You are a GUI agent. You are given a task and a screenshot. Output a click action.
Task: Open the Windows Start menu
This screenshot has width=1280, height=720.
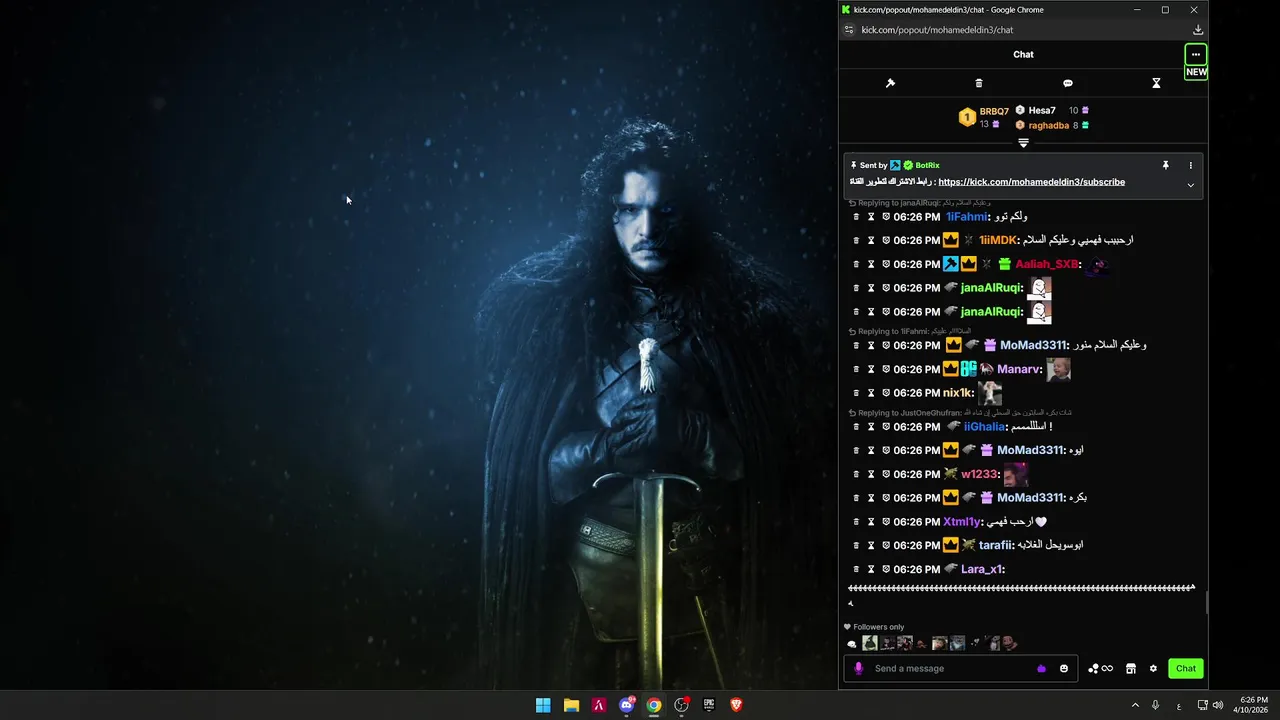(x=543, y=705)
